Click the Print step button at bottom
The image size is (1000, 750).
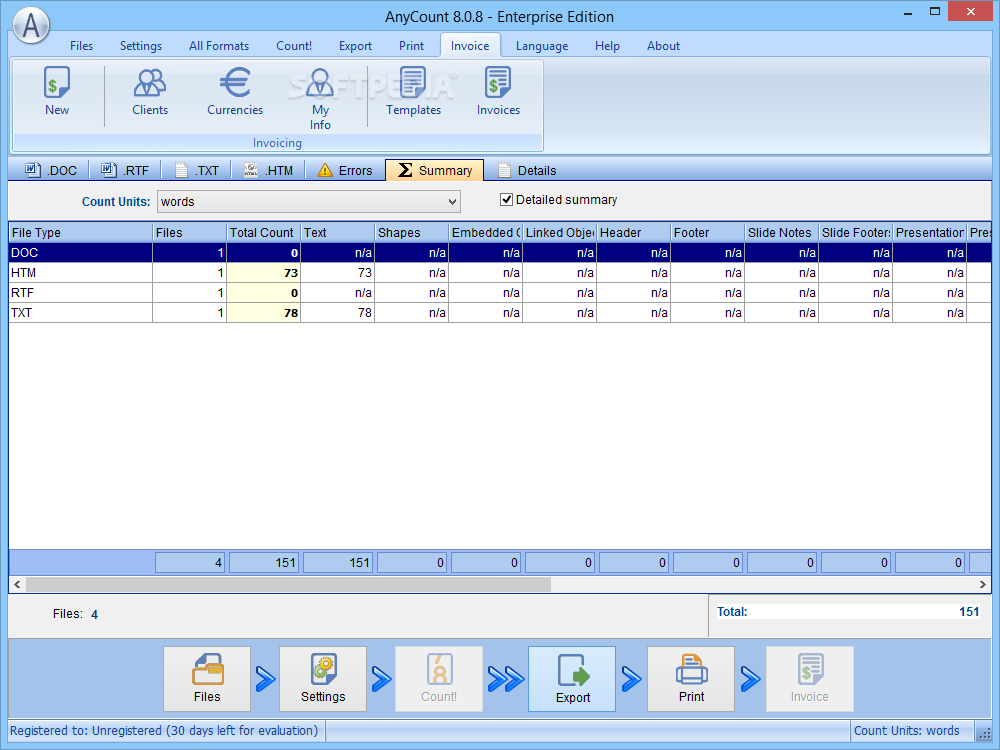tap(691, 679)
